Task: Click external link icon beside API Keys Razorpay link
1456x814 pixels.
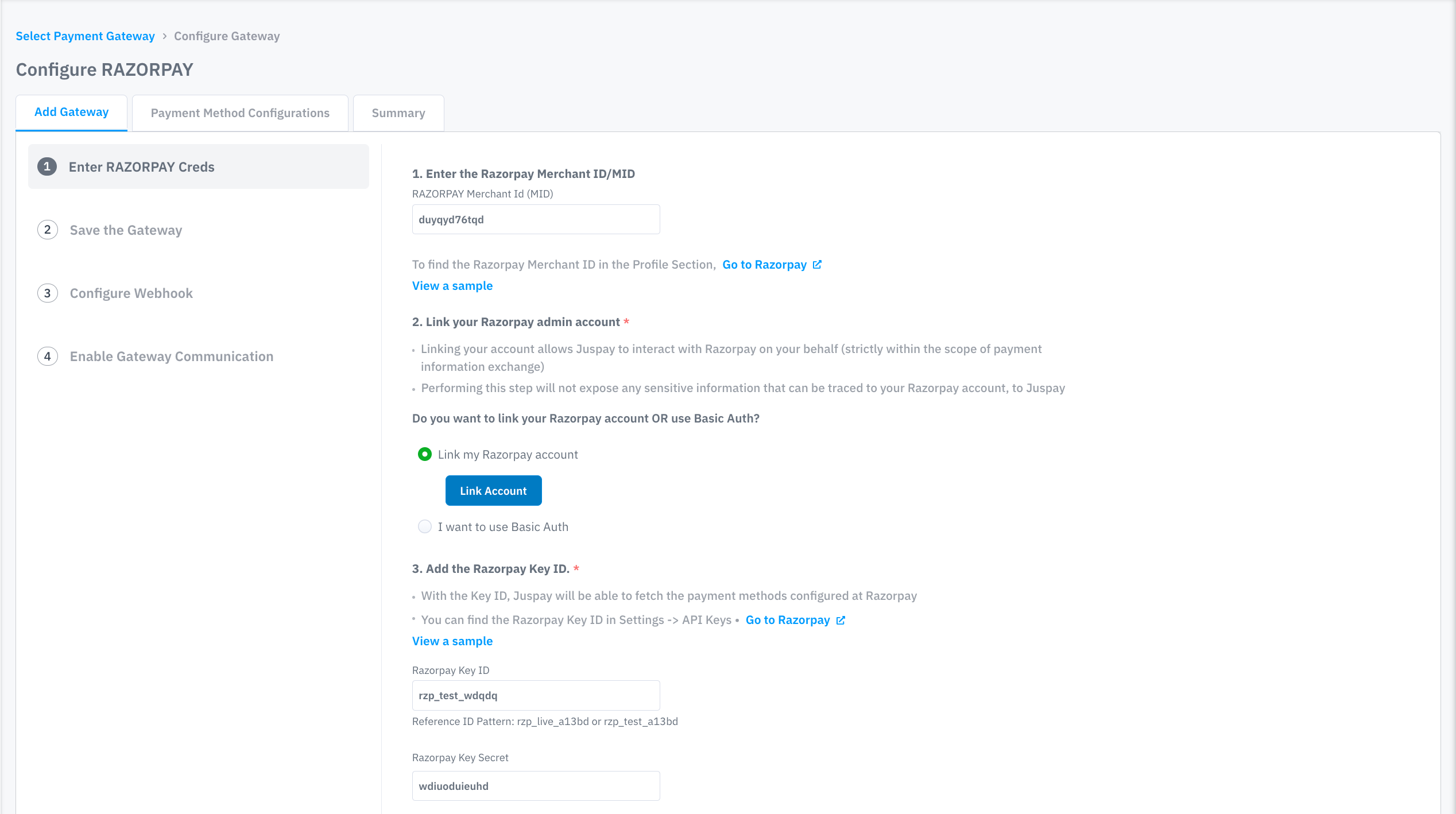Action: click(x=841, y=620)
